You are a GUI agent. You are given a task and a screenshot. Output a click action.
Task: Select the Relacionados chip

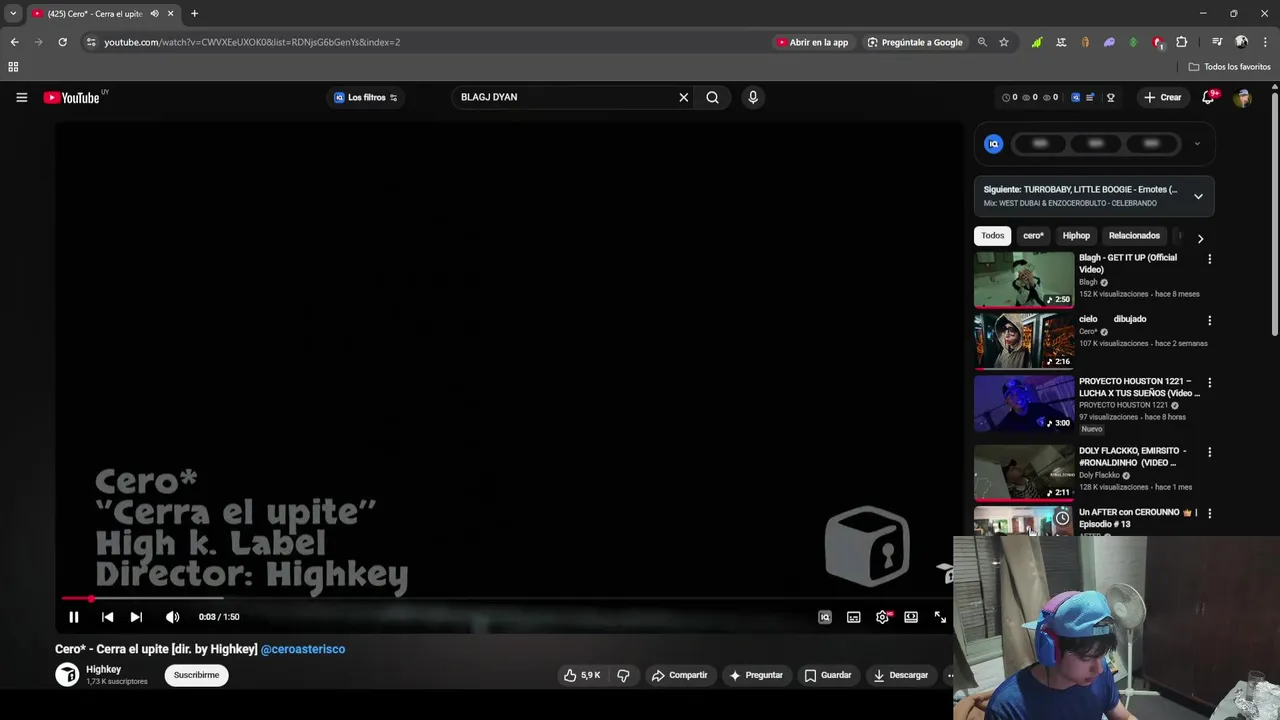[x=1134, y=236]
